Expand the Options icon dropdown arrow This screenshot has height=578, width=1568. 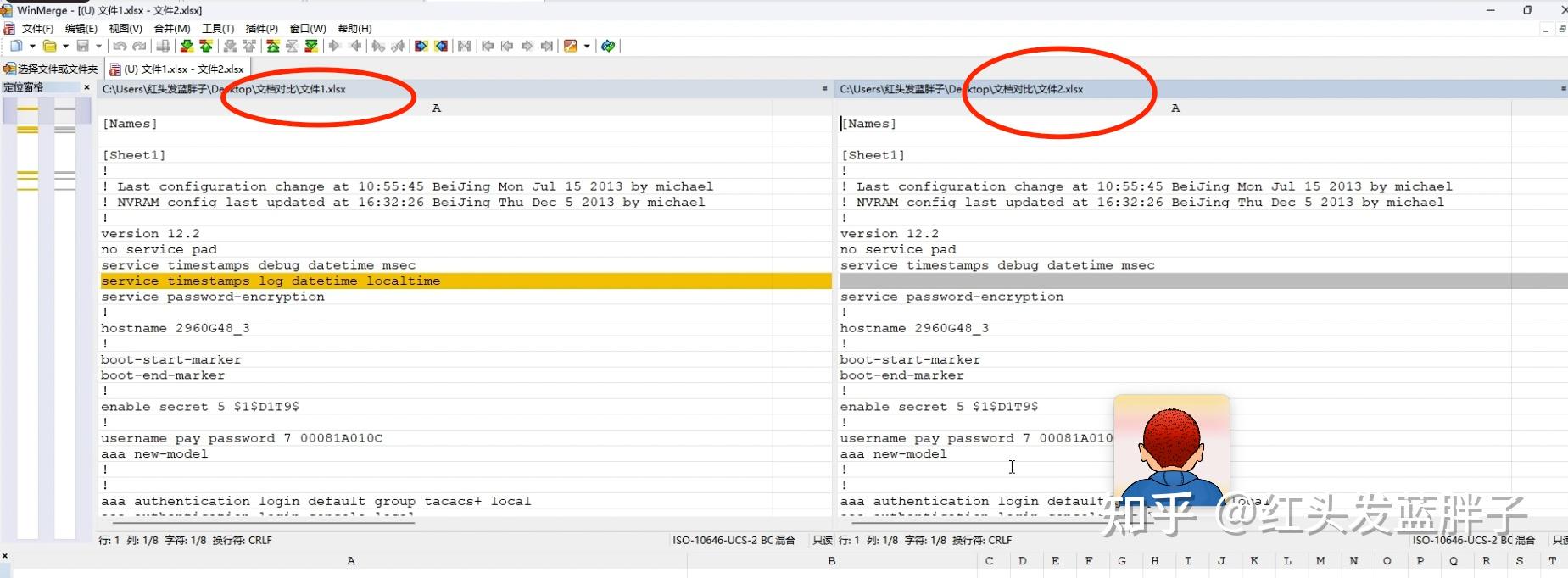coord(587,46)
